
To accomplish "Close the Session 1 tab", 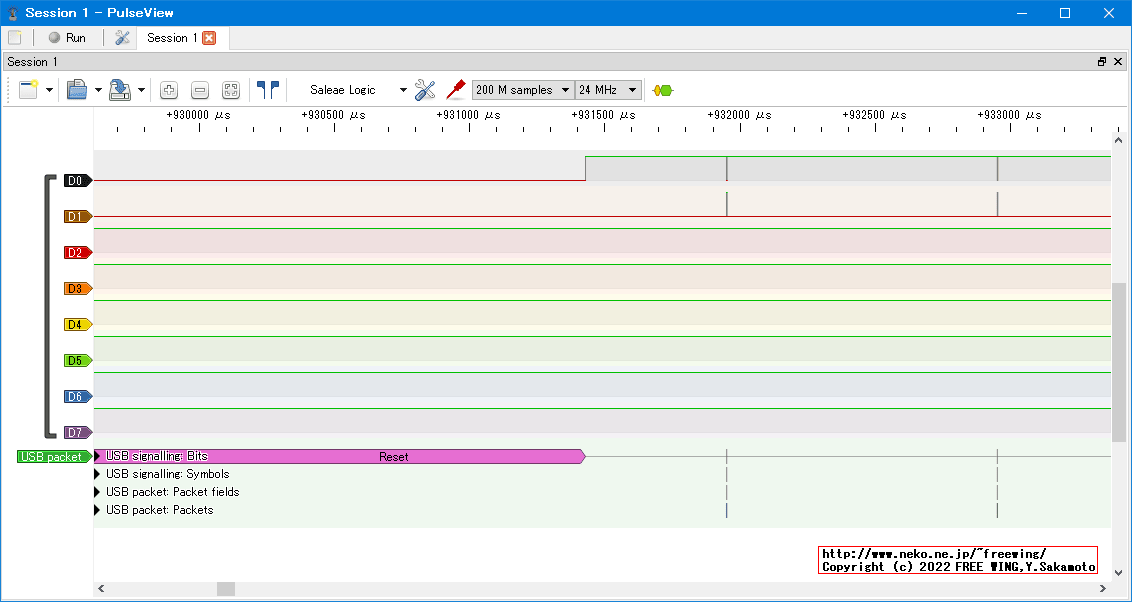I will click(x=209, y=38).
